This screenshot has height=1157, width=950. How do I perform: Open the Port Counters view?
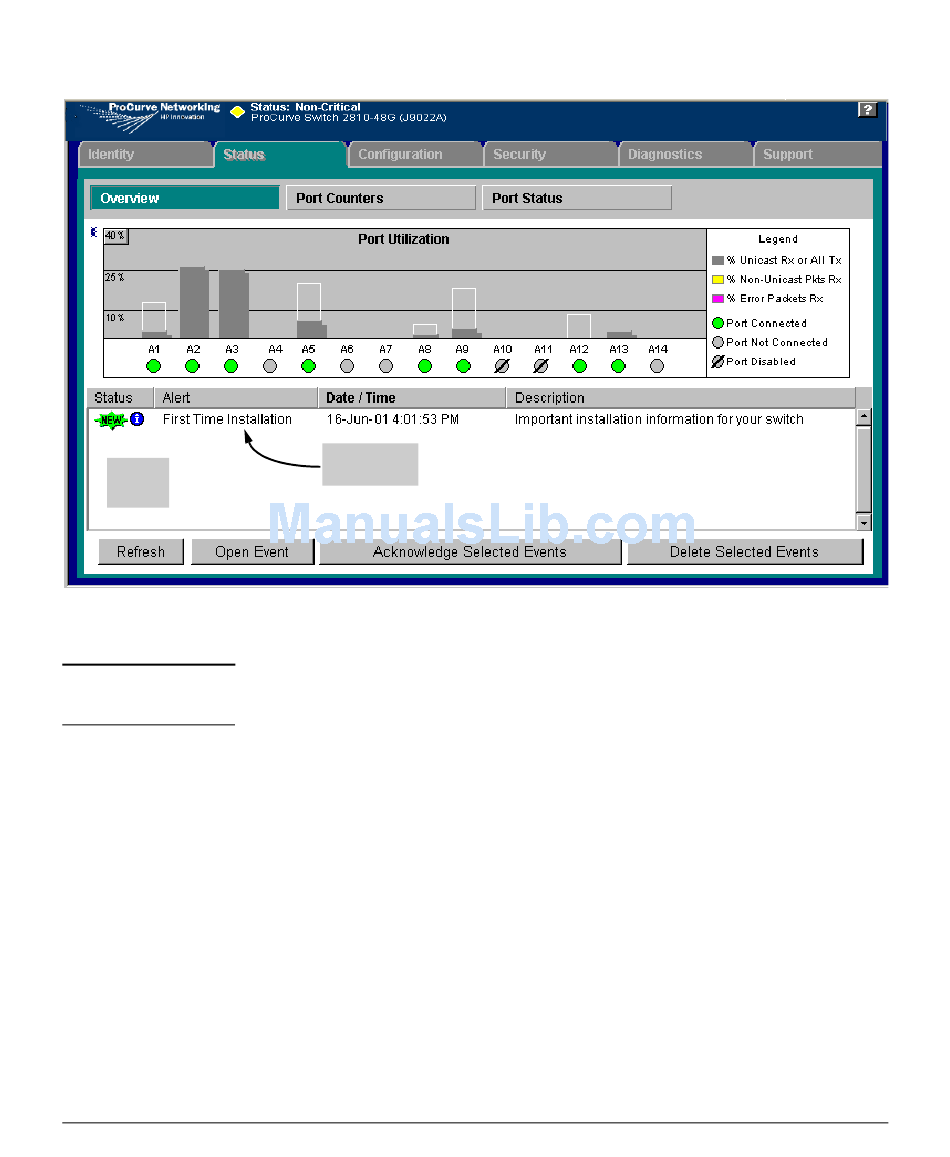click(381, 198)
